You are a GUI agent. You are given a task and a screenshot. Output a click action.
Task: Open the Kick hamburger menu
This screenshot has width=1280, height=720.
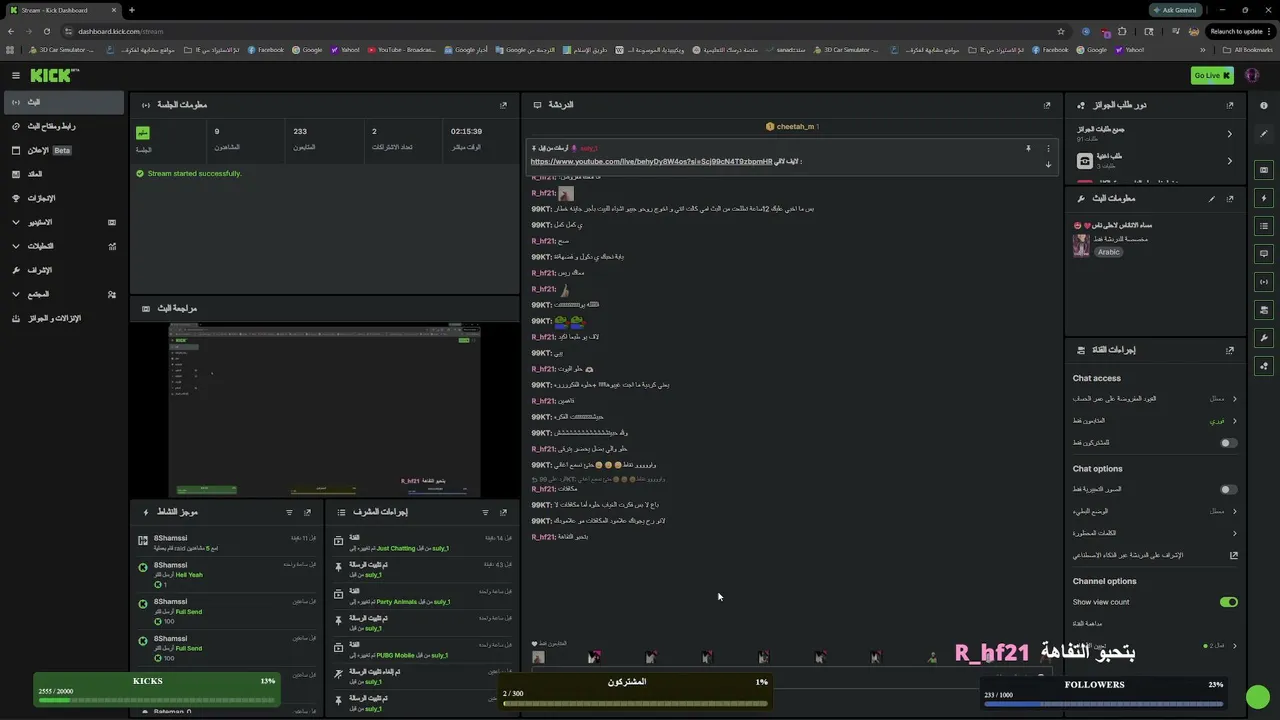(x=16, y=75)
